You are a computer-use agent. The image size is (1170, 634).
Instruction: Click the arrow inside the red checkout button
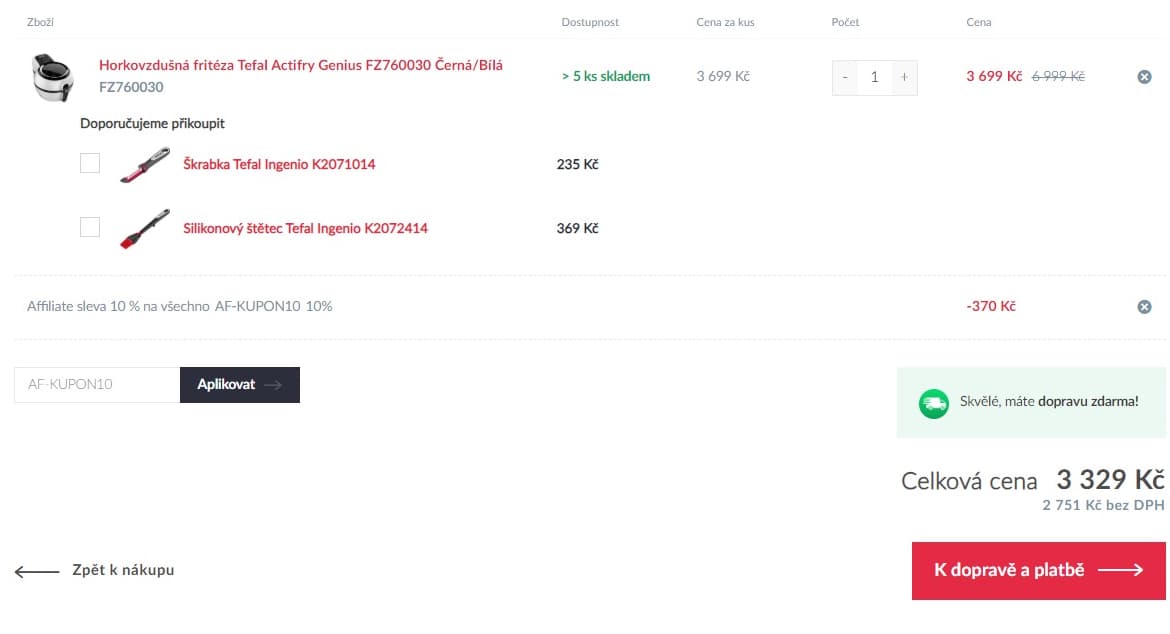1120,571
